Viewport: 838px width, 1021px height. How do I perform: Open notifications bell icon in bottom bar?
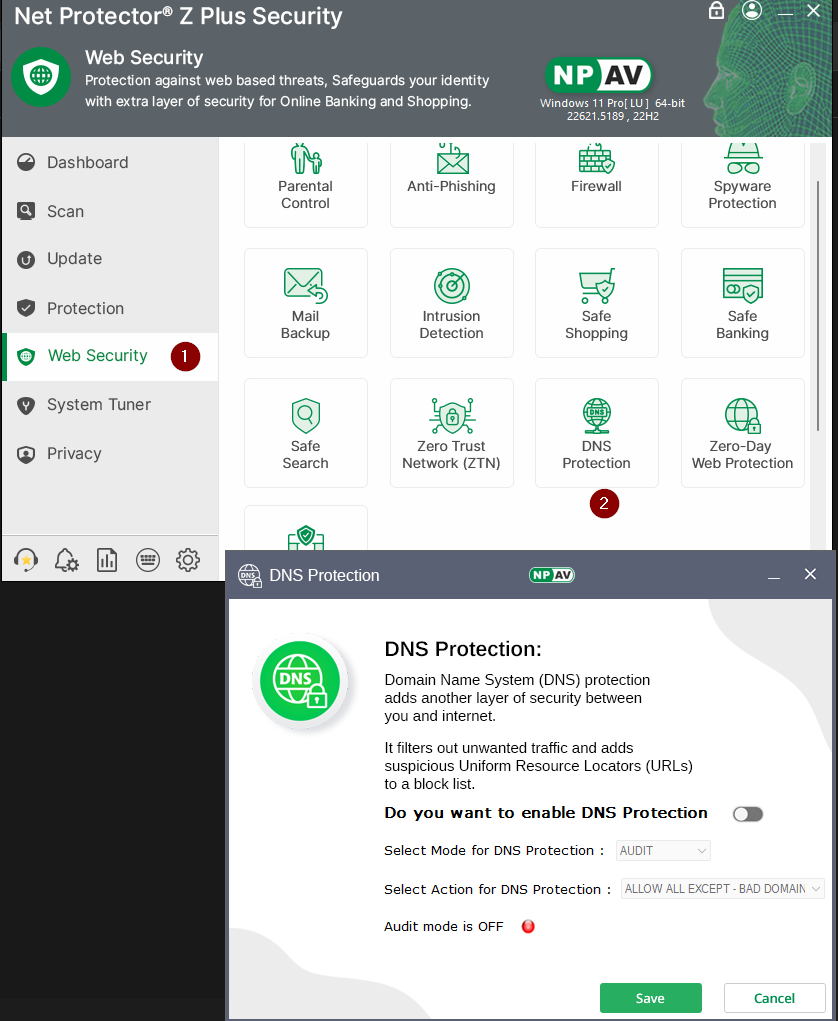67,560
